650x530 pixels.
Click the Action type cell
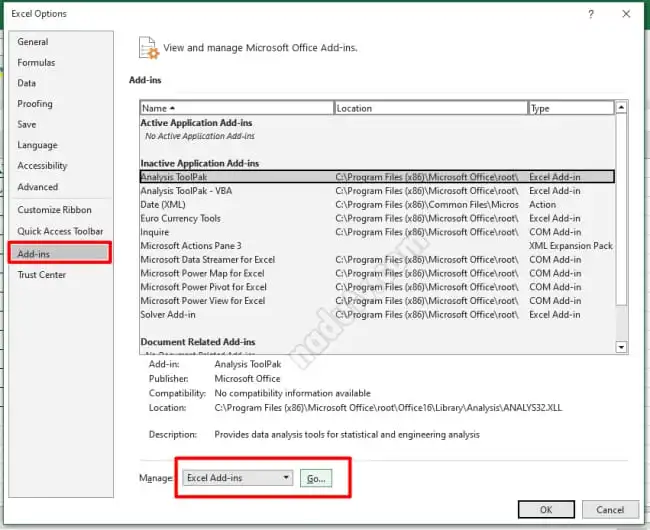542,205
